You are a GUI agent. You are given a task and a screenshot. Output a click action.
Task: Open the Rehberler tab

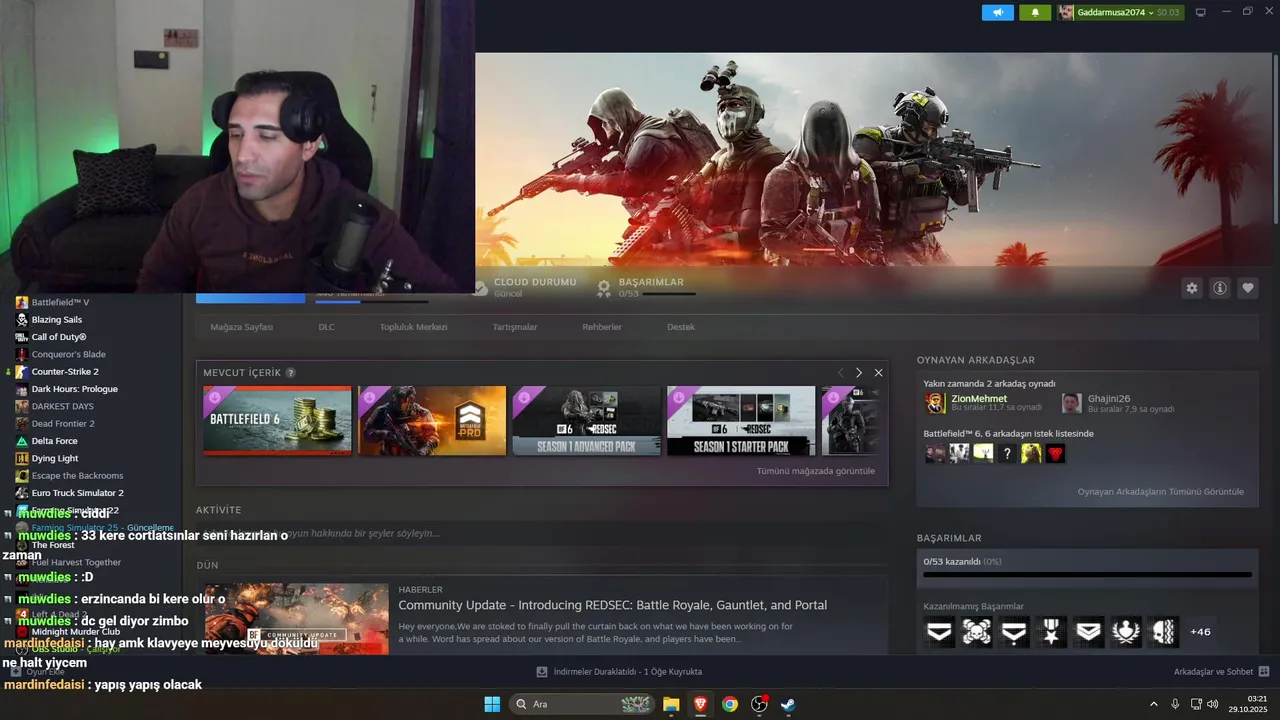pos(602,327)
